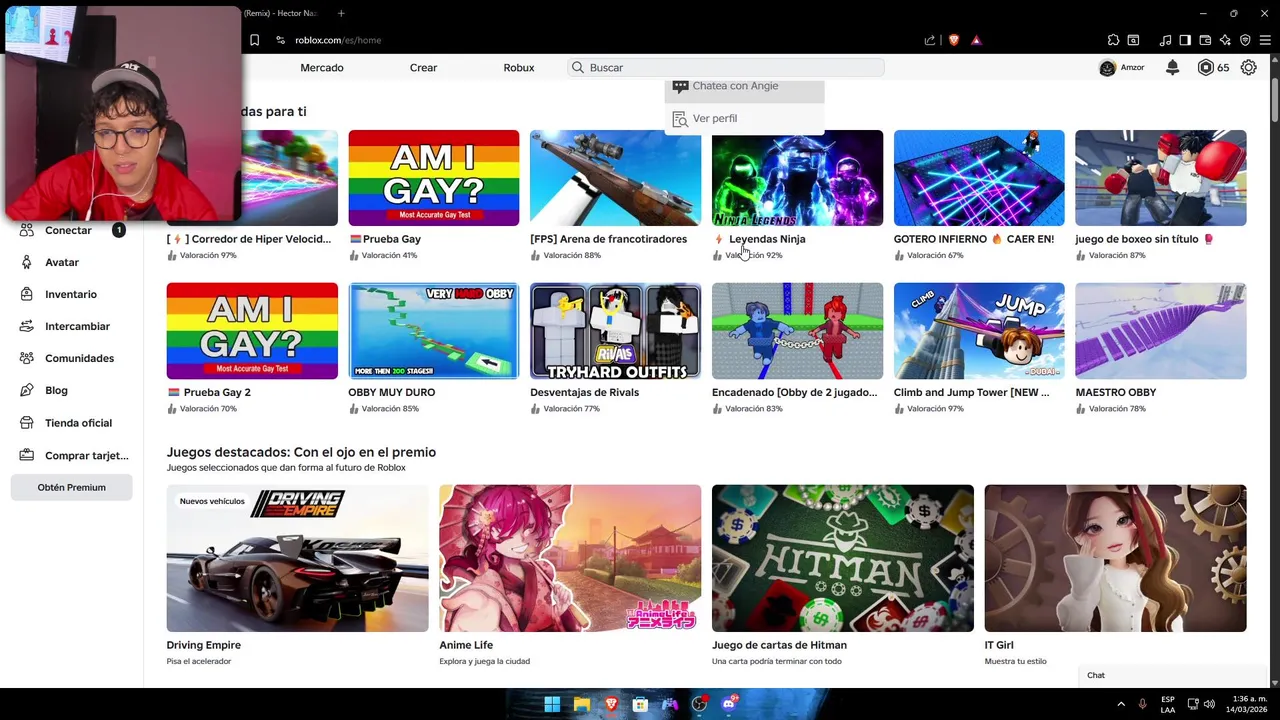Select Ver perfil from the dropdown

[745, 118]
